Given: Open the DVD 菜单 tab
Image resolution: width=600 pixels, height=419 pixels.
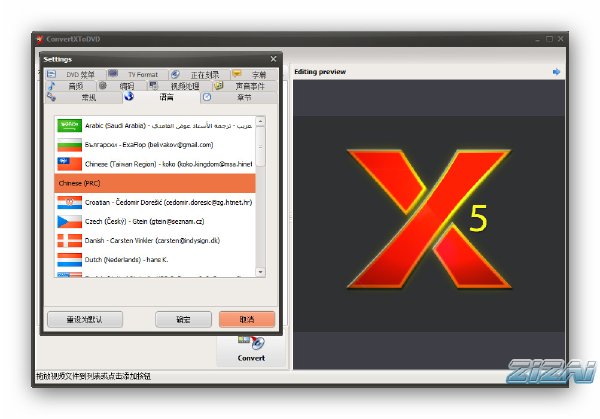Looking at the screenshot, I should [x=75, y=74].
